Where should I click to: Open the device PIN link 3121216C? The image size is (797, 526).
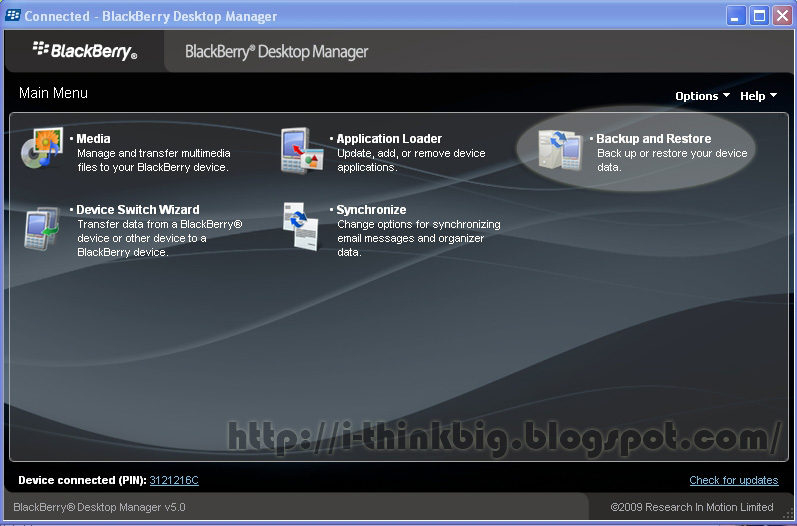[x=174, y=480]
